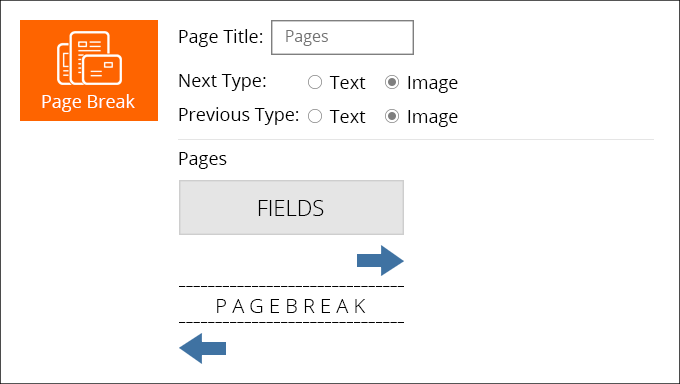Click the 'Text' label beside Previous Type
Viewport: 680px width, 384px height.
pos(347,117)
